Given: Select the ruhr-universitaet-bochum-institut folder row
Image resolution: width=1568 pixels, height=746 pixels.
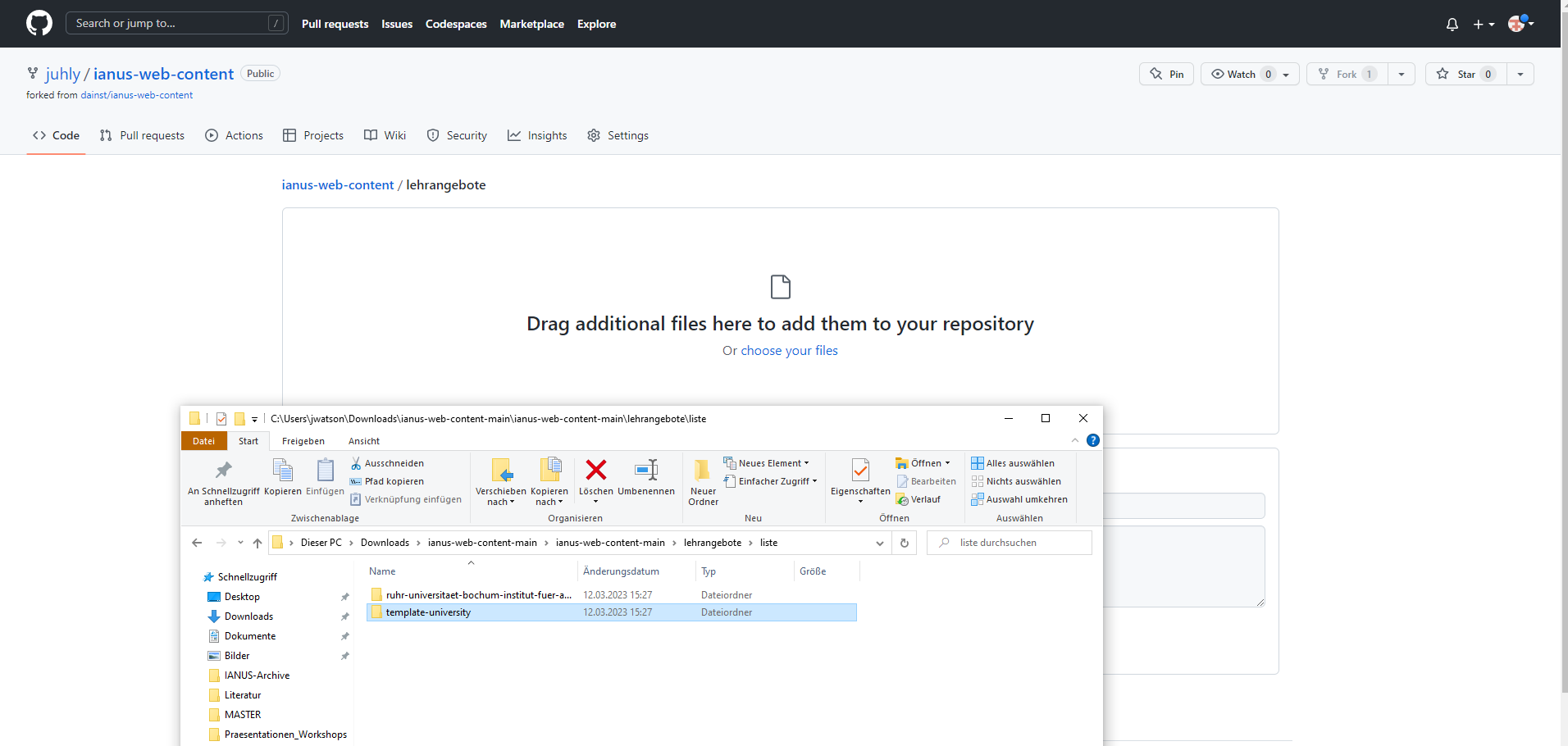Looking at the screenshot, I should click(x=612, y=595).
